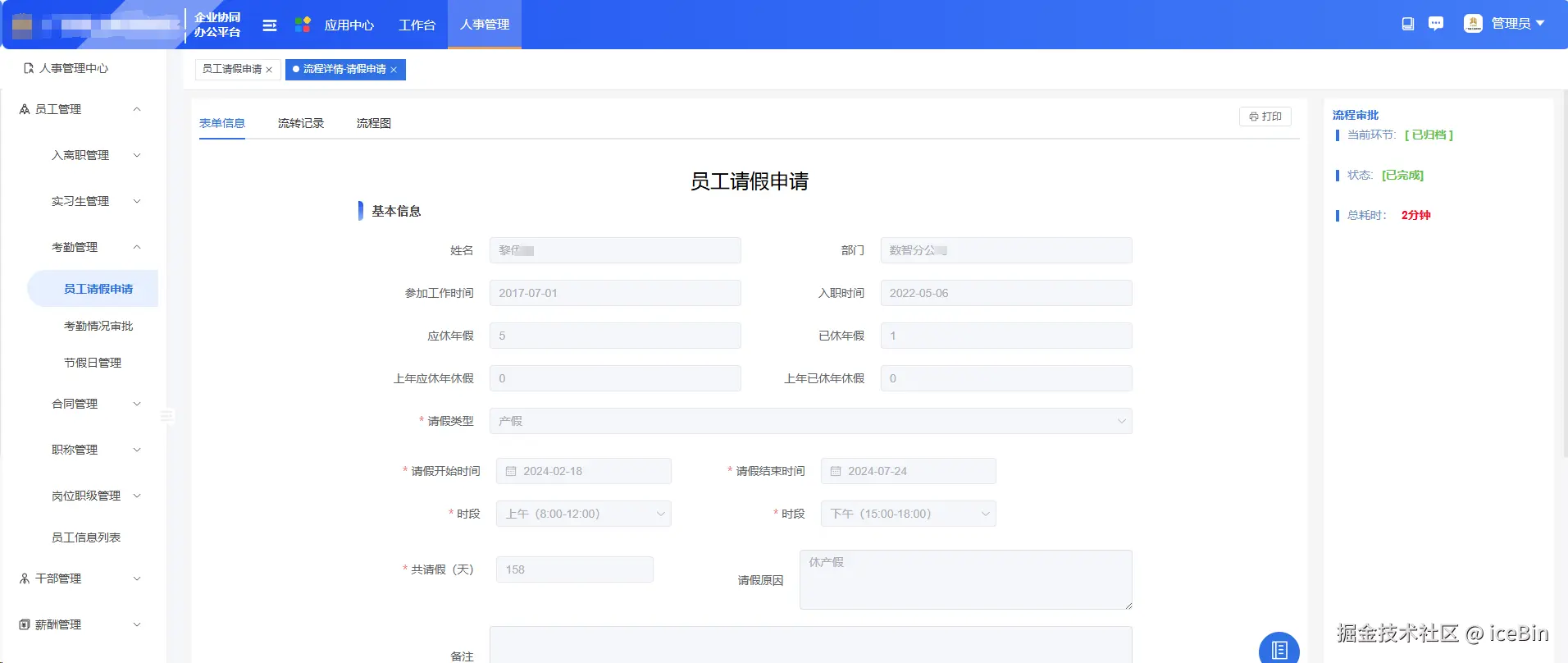Click the 备注 remarks textarea
The width and height of the screenshot is (1568, 663).
811,645
